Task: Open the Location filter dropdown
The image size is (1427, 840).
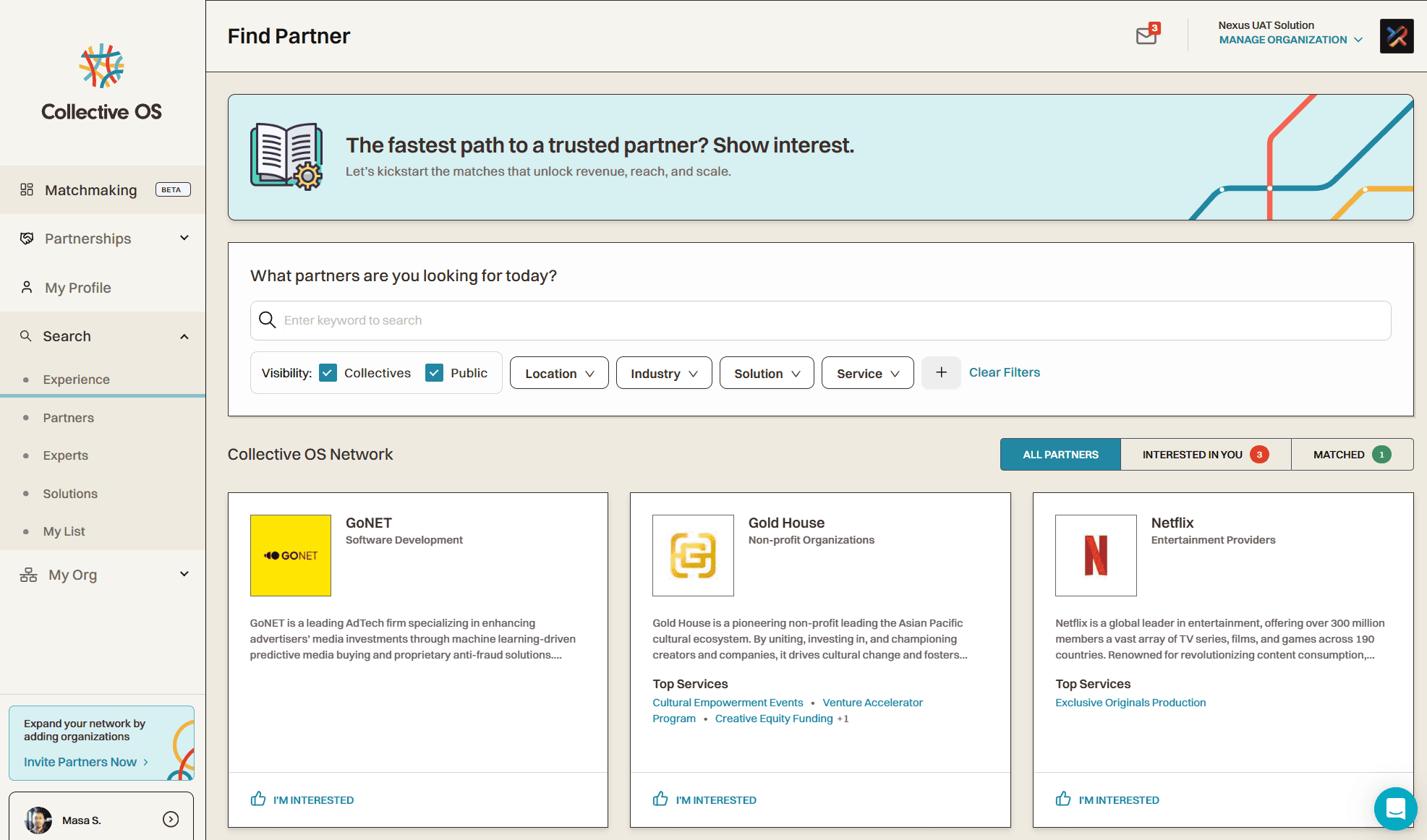Action: coord(559,373)
